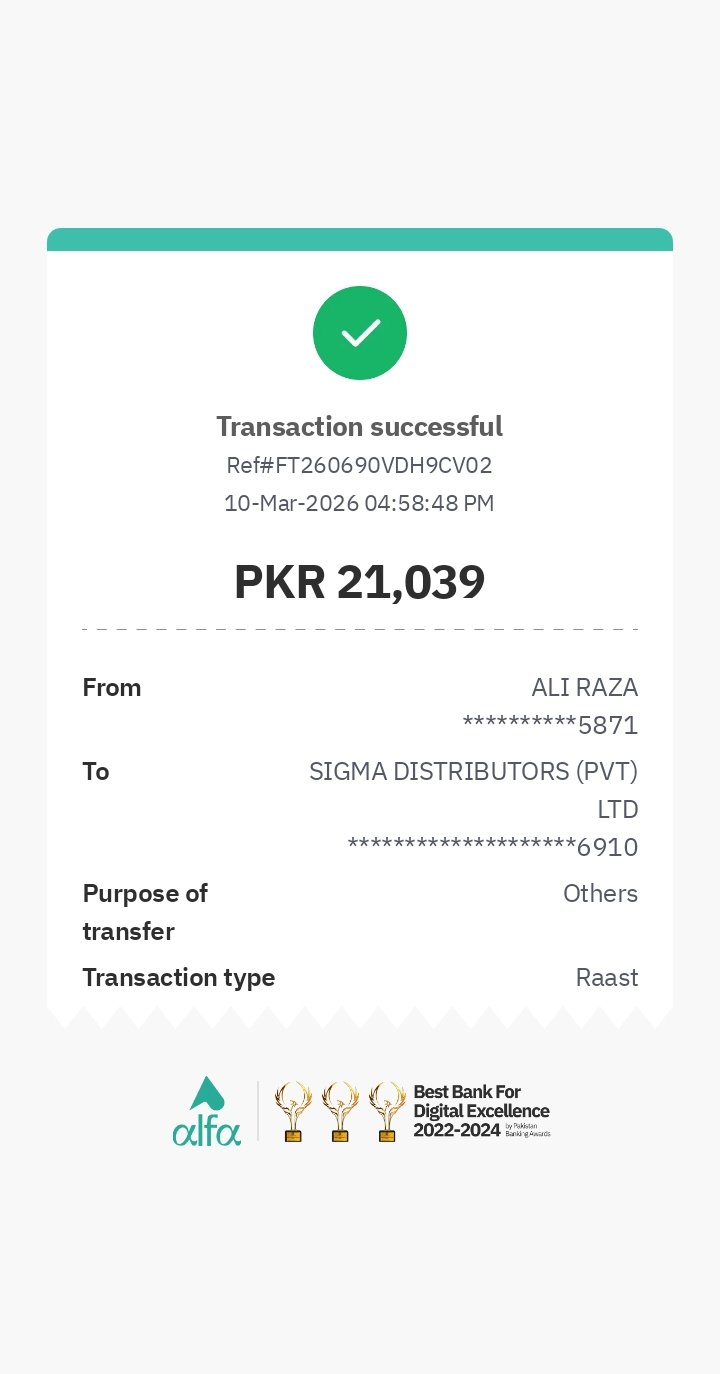Image resolution: width=720 pixels, height=1374 pixels.
Task: Click the Transaction type label
Action: (x=179, y=978)
